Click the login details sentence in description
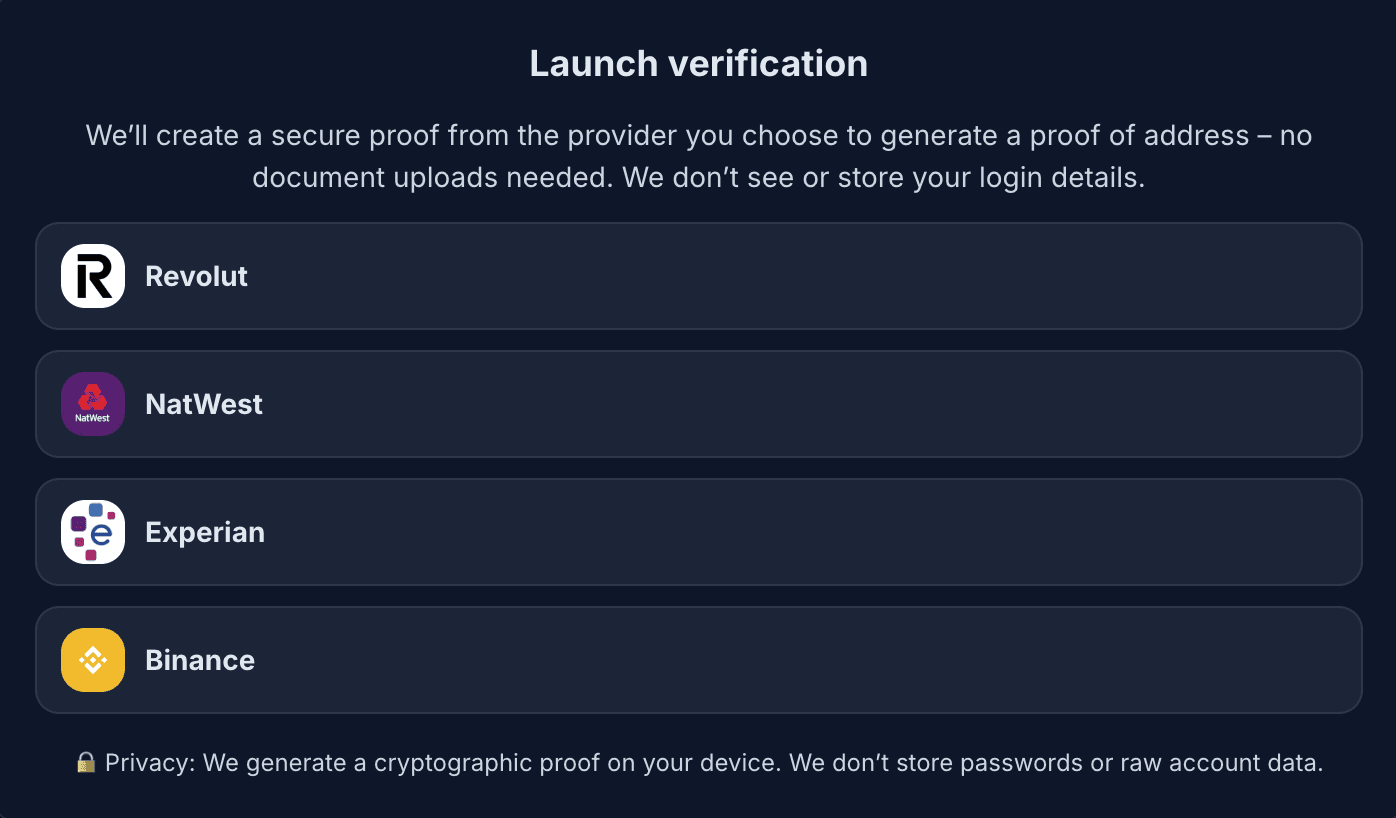Image resolution: width=1396 pixels, height=818 pixels. (x=883, y=178)
